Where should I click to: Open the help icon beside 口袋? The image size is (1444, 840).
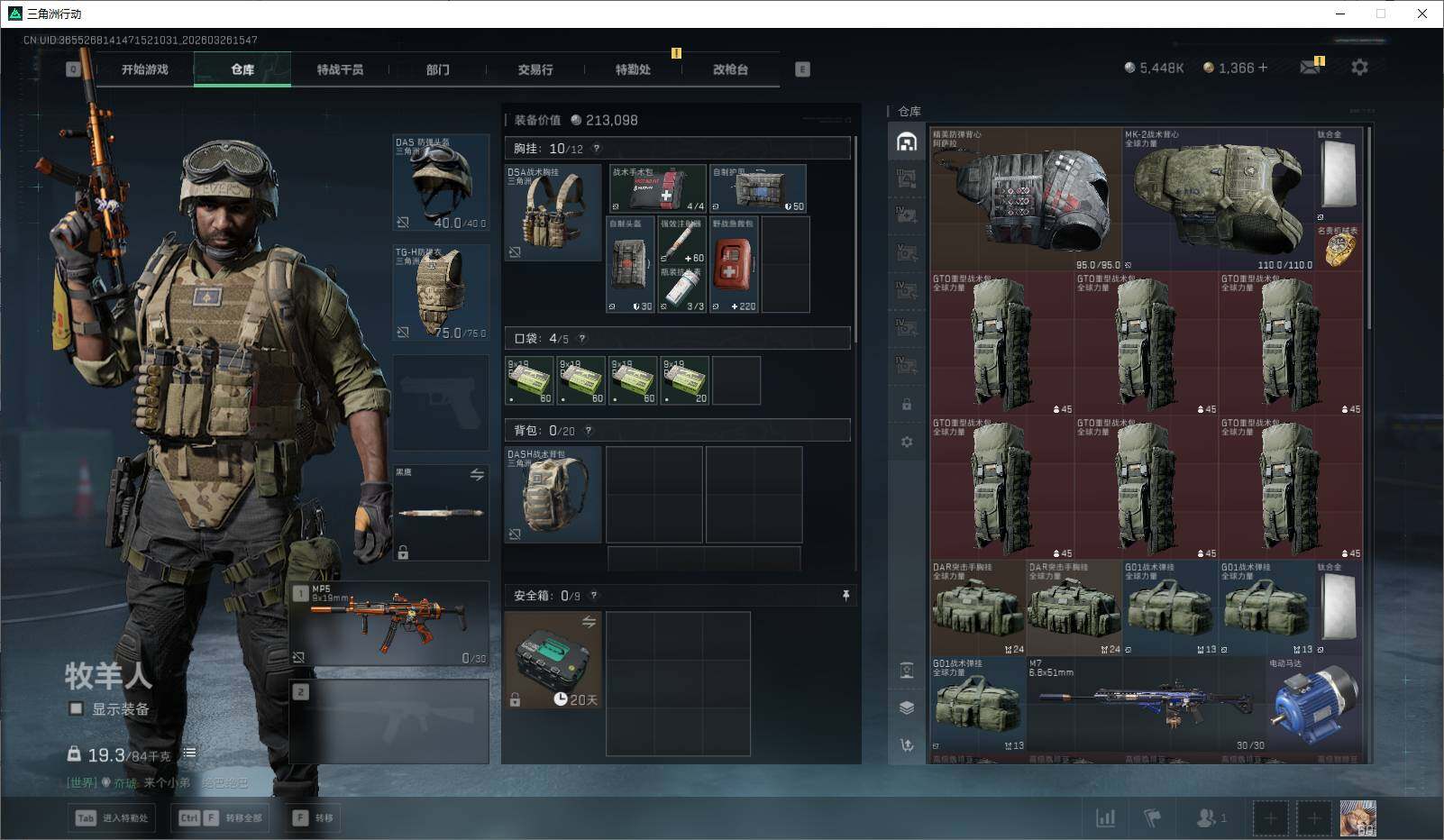click(x=582, y=339)
